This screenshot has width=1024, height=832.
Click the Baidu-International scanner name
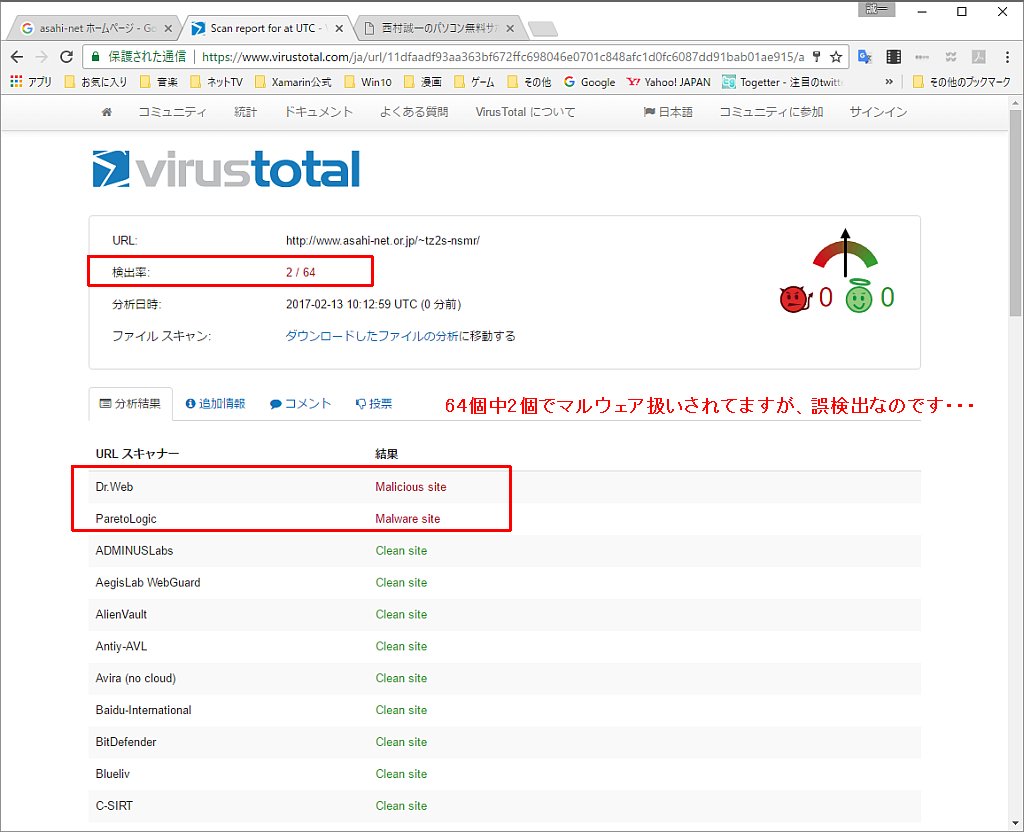(x=144, y=710)
